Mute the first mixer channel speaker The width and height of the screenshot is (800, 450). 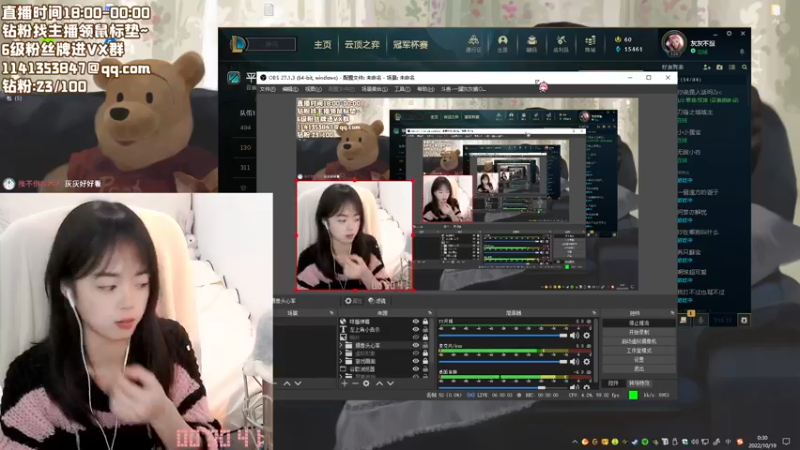click(574, 335)
